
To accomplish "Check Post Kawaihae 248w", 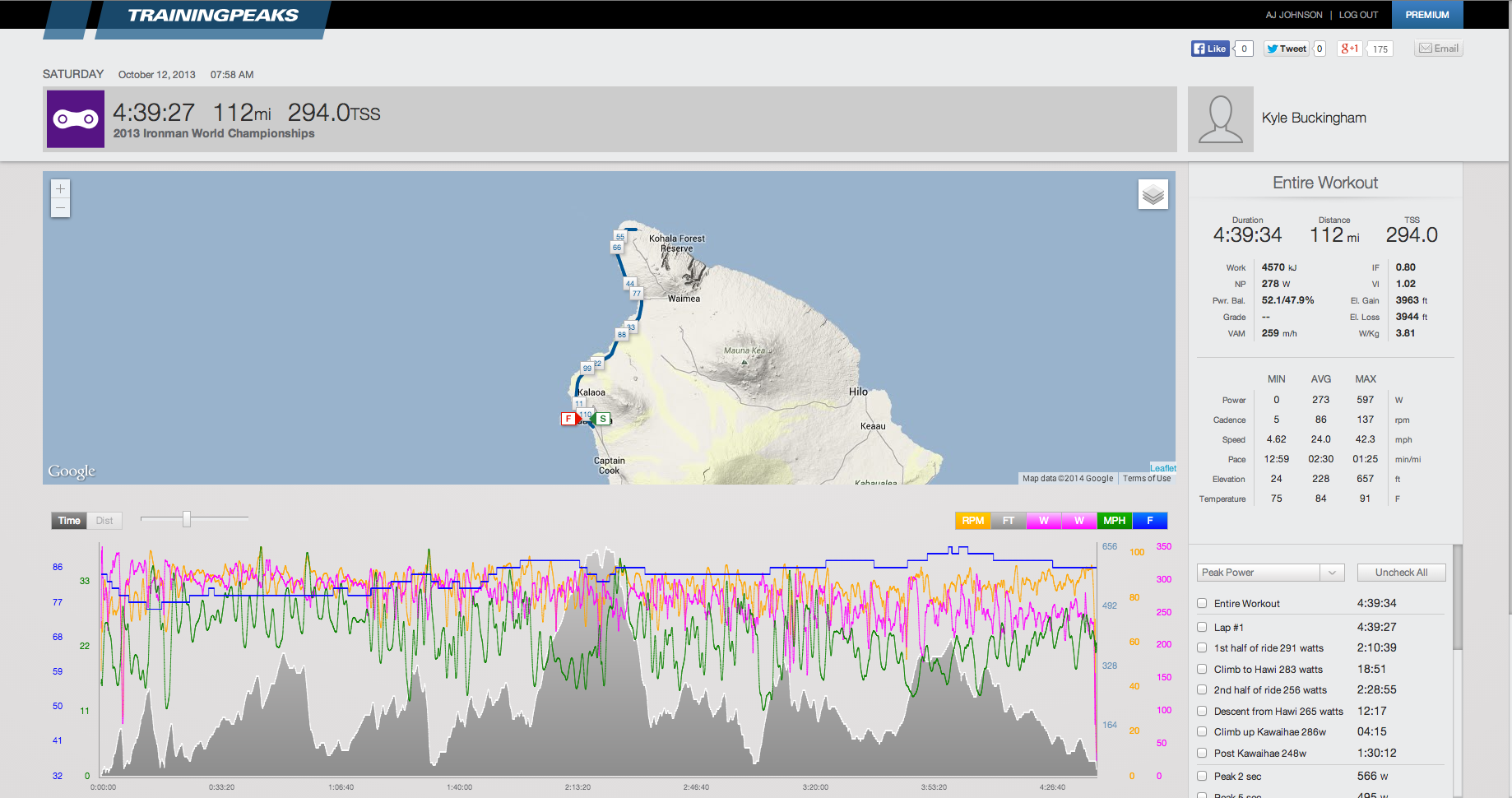I will point(1202,753).
